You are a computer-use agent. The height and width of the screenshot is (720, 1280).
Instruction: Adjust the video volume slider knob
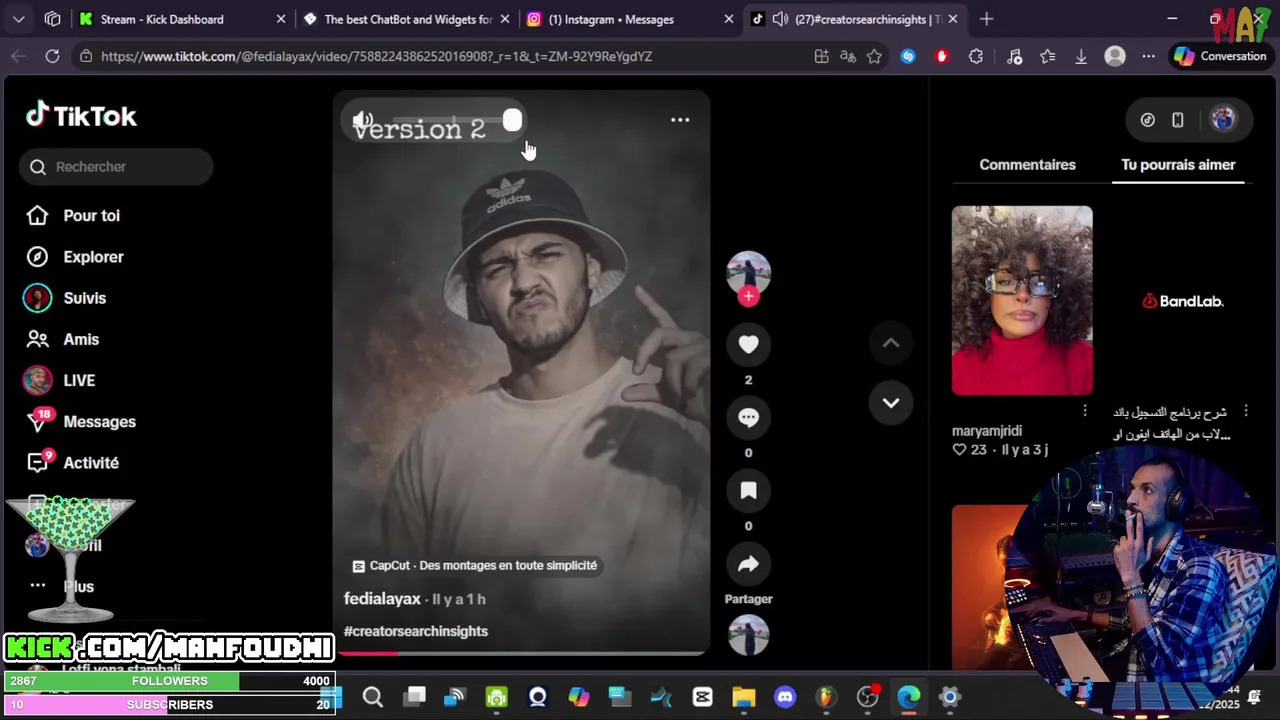pos(512,121)
